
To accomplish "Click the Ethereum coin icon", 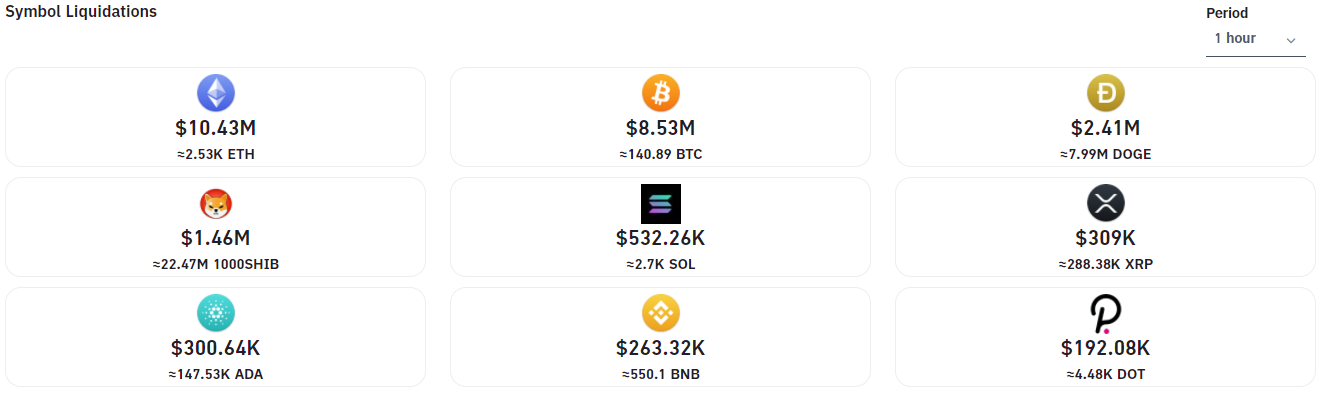I will pyautogui.click(x=215, y=94).
